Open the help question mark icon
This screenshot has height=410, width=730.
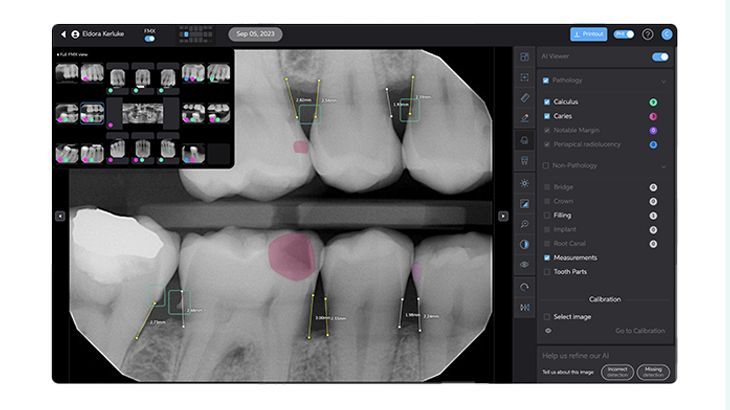point(647,34)
